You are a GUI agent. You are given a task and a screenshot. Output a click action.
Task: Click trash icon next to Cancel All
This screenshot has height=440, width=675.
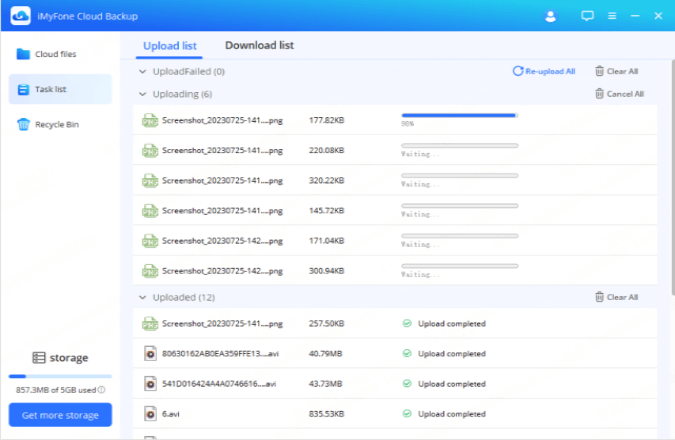click(599, 93)
